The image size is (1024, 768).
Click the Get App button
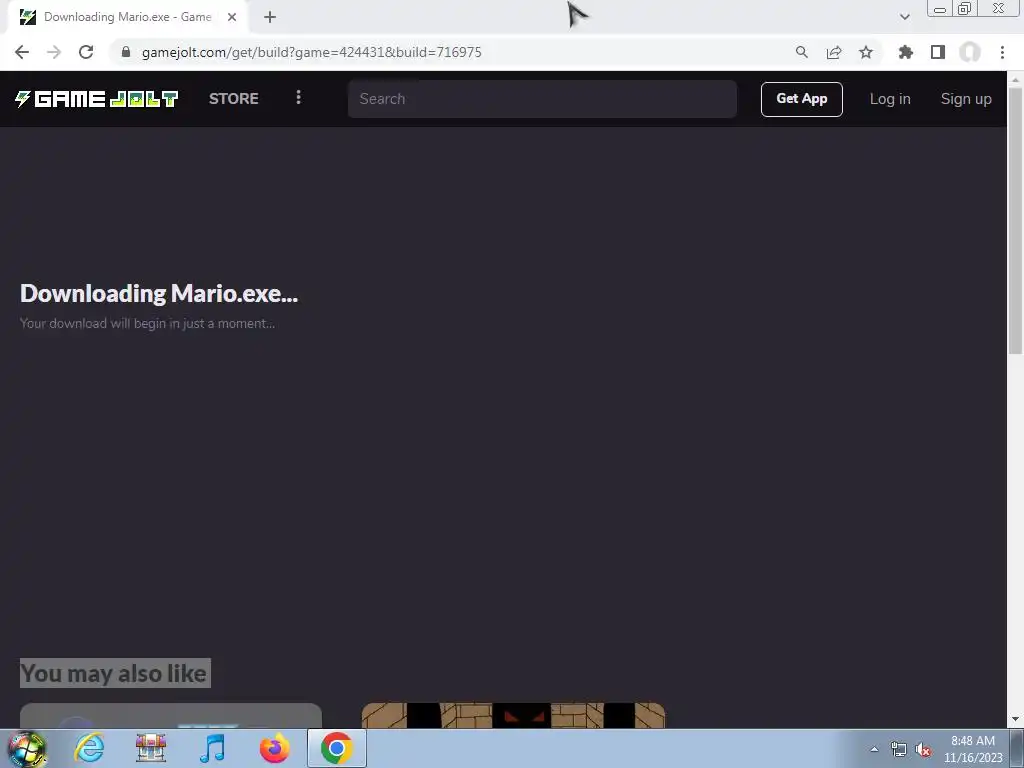801,99
